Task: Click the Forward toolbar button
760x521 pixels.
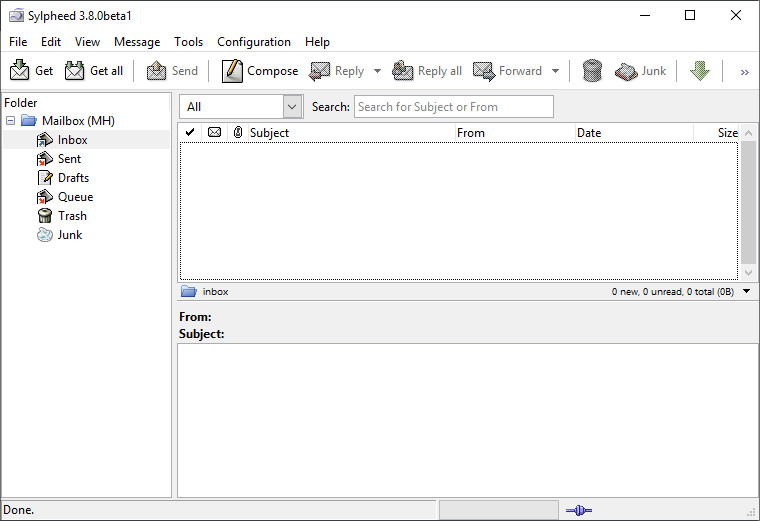Action: 507,71
